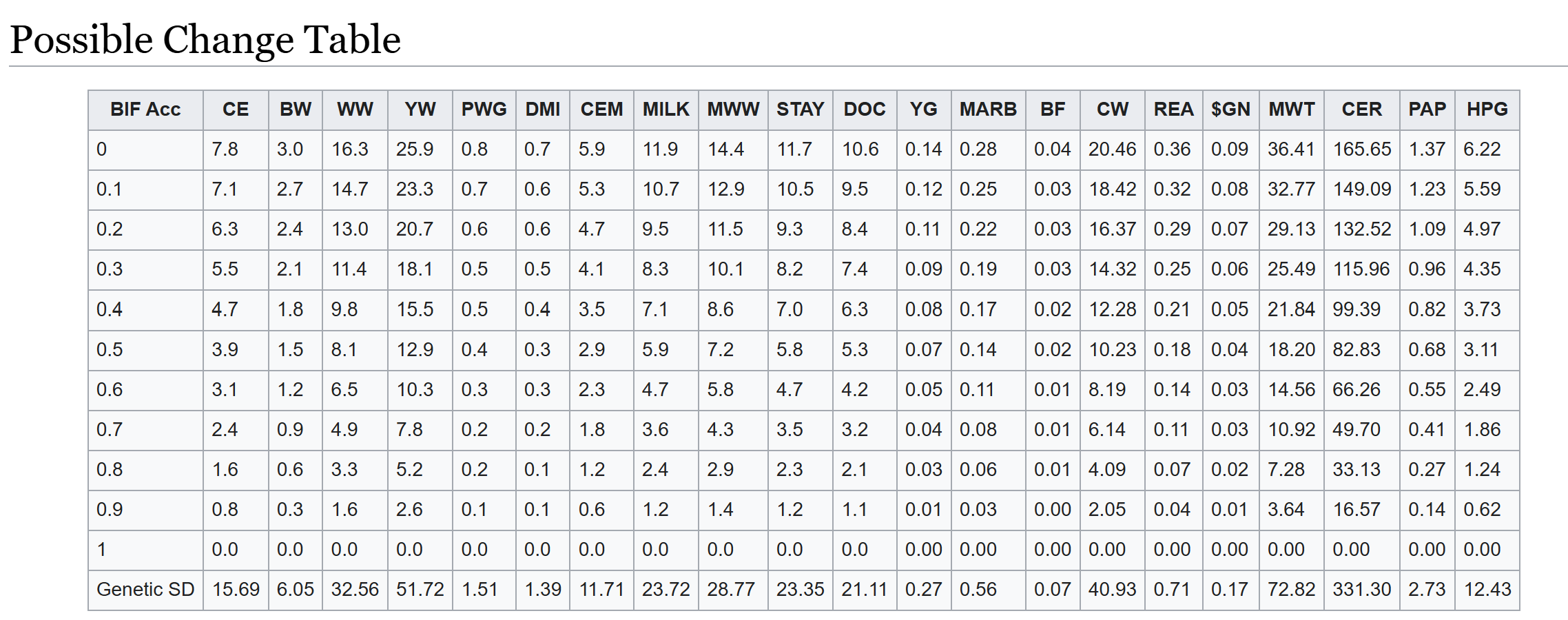Click the WW Genetic SD value 32.56

coord(355,590)
